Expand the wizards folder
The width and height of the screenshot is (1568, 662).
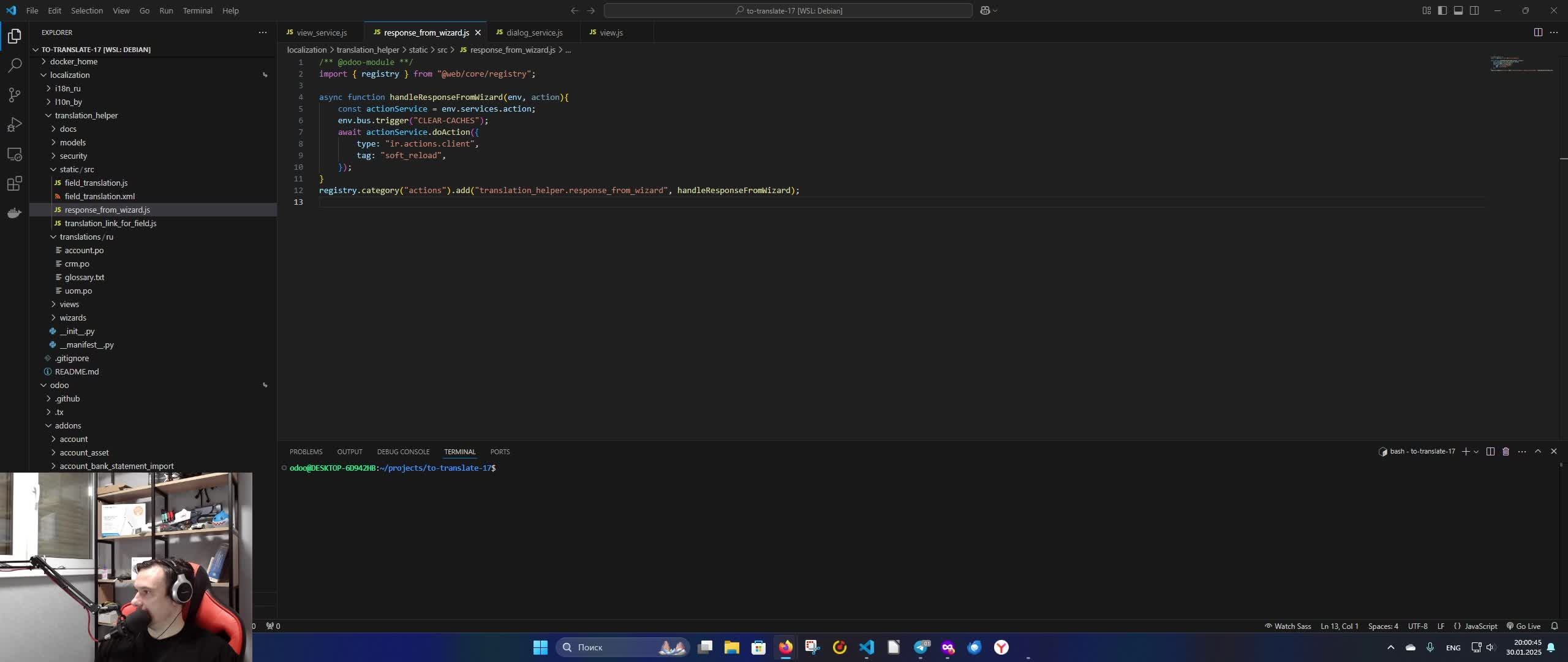[72, 318]
